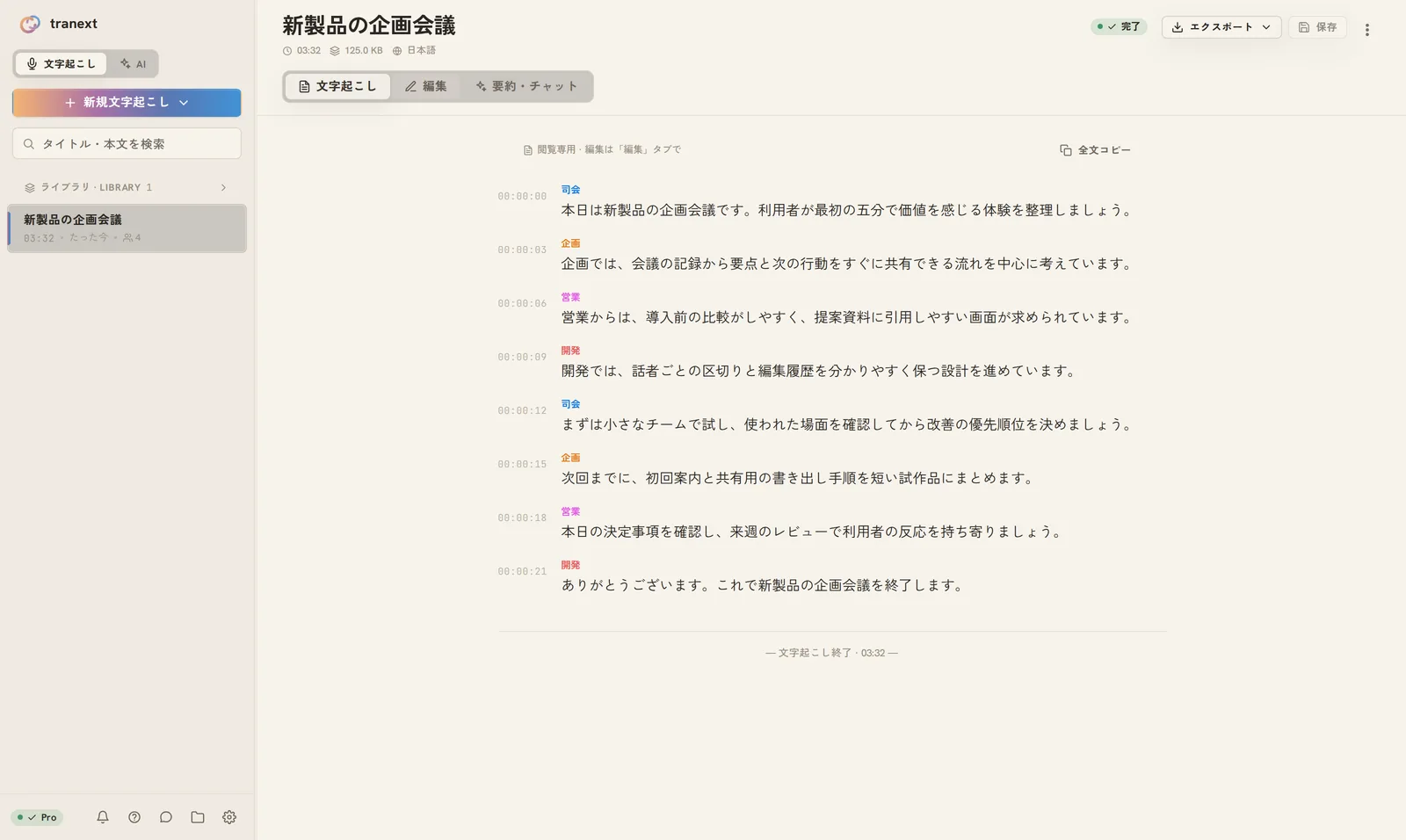Switch to the 編集 tab
Screen dimensions: 1406x840
pos(426,86)
